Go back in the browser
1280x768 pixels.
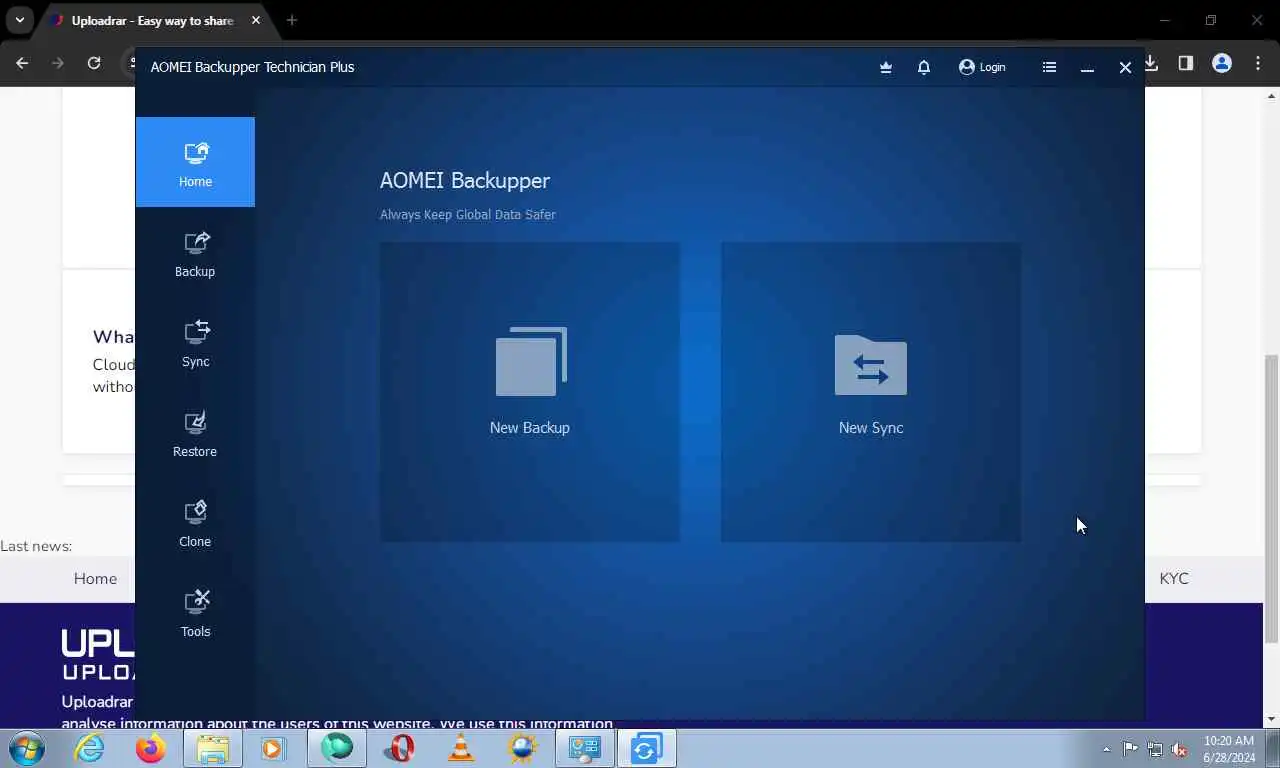click(x=22, y=63)
